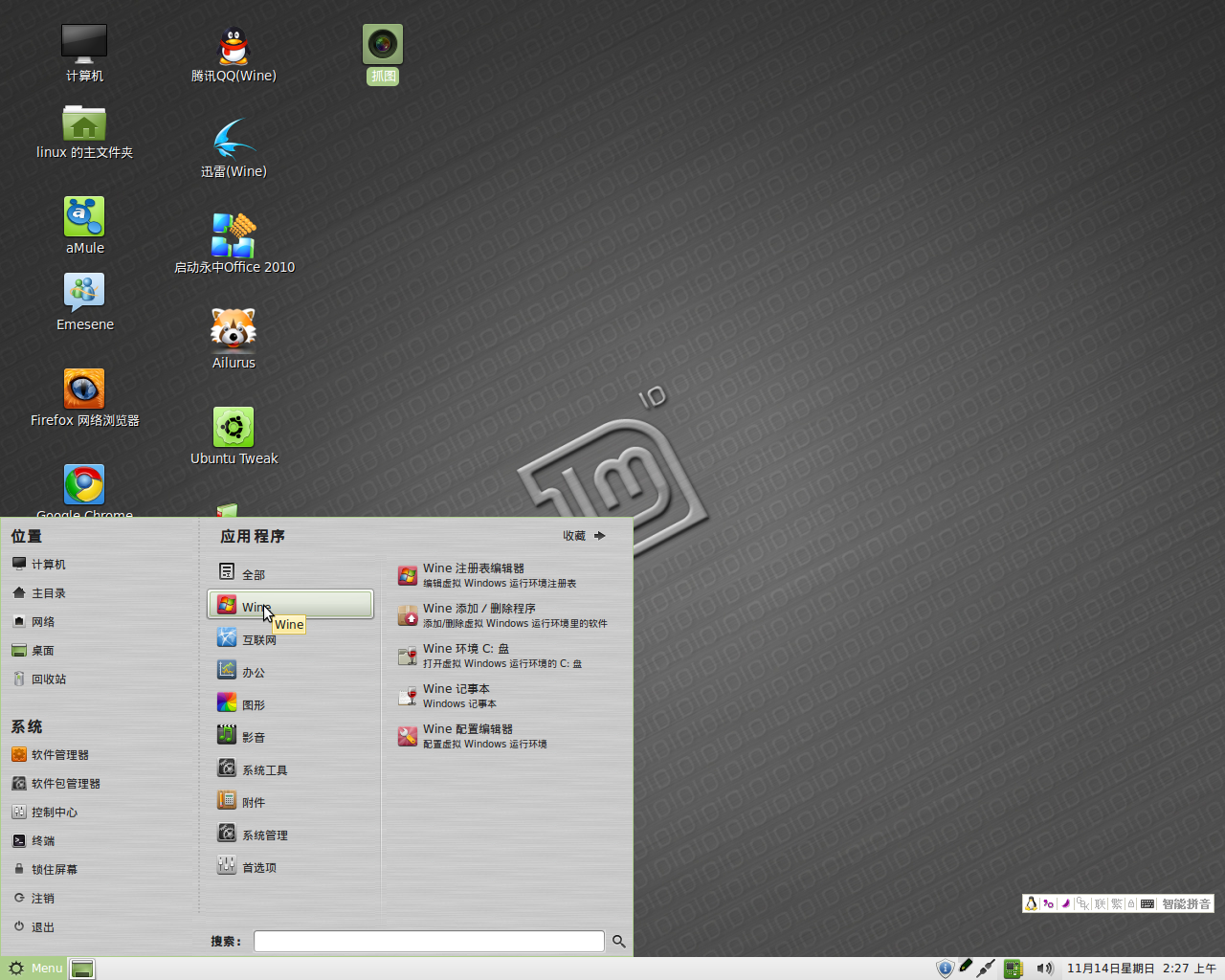Open 计算机 in the menu 位置 list
1225x980 pixels.
click(x=38, y=565)
